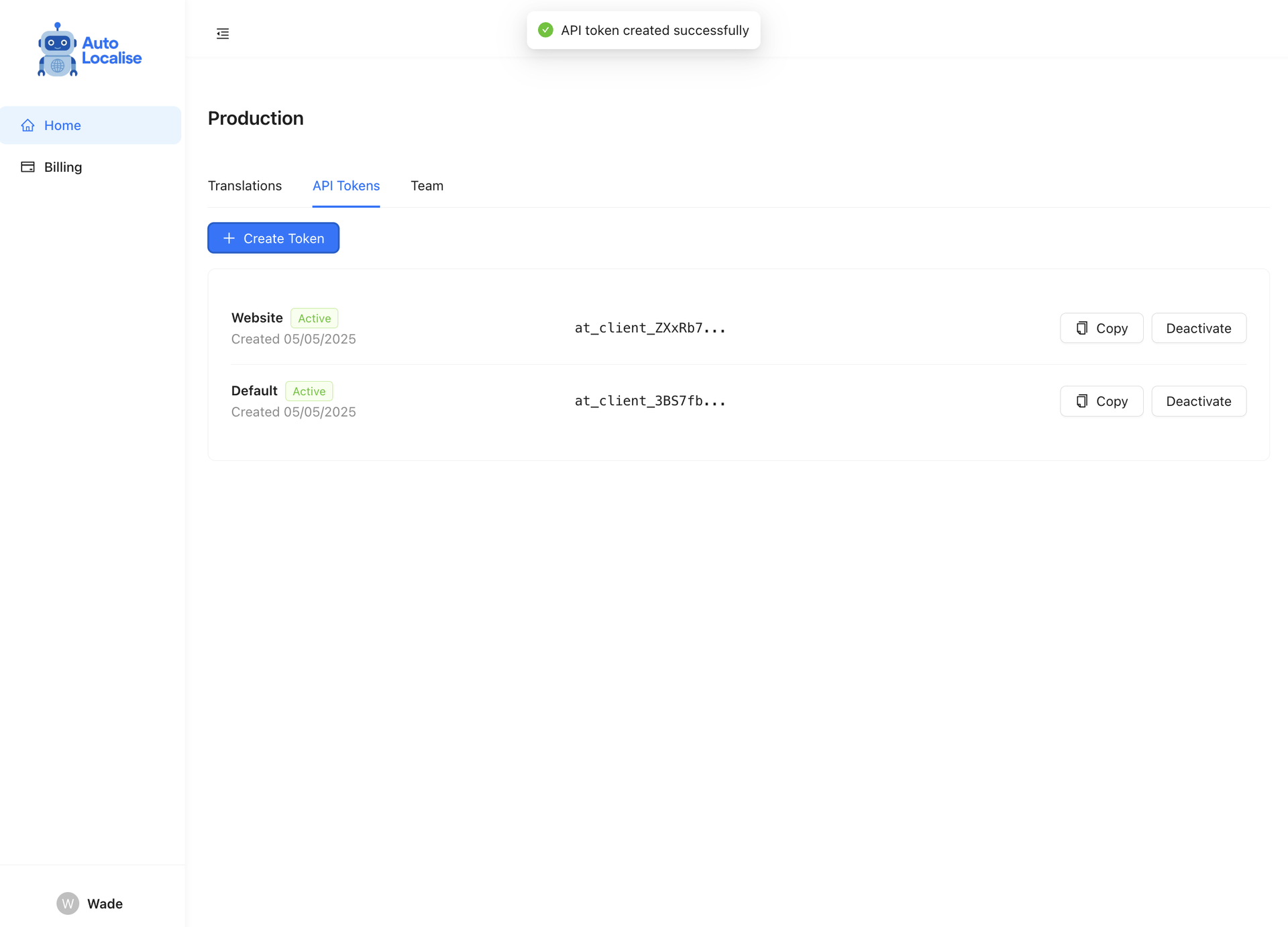Click the Wade username at the bottom

pos(105,904)
